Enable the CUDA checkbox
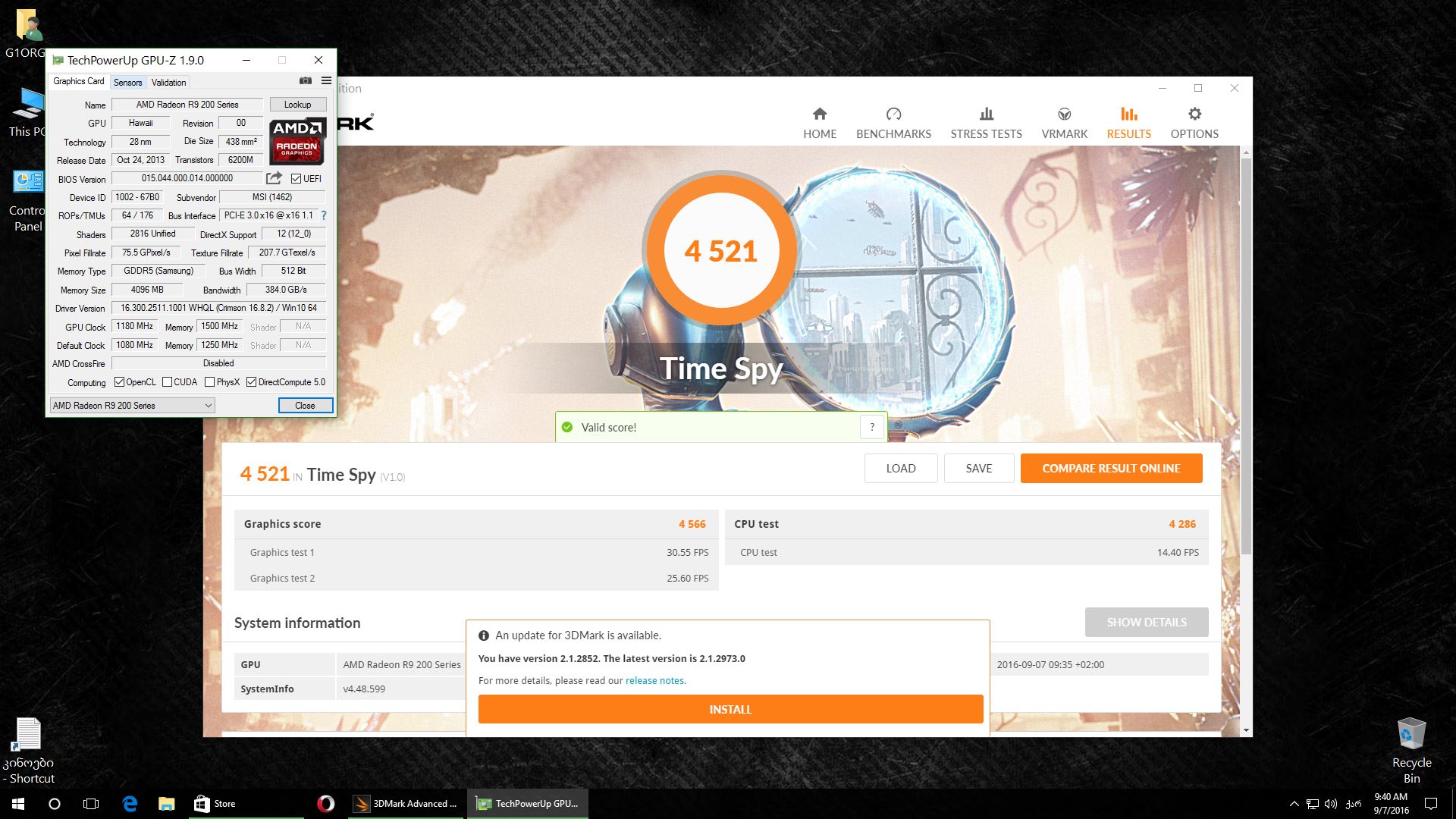The height and width of the screenshot is (819, 1456). [167, 382]
